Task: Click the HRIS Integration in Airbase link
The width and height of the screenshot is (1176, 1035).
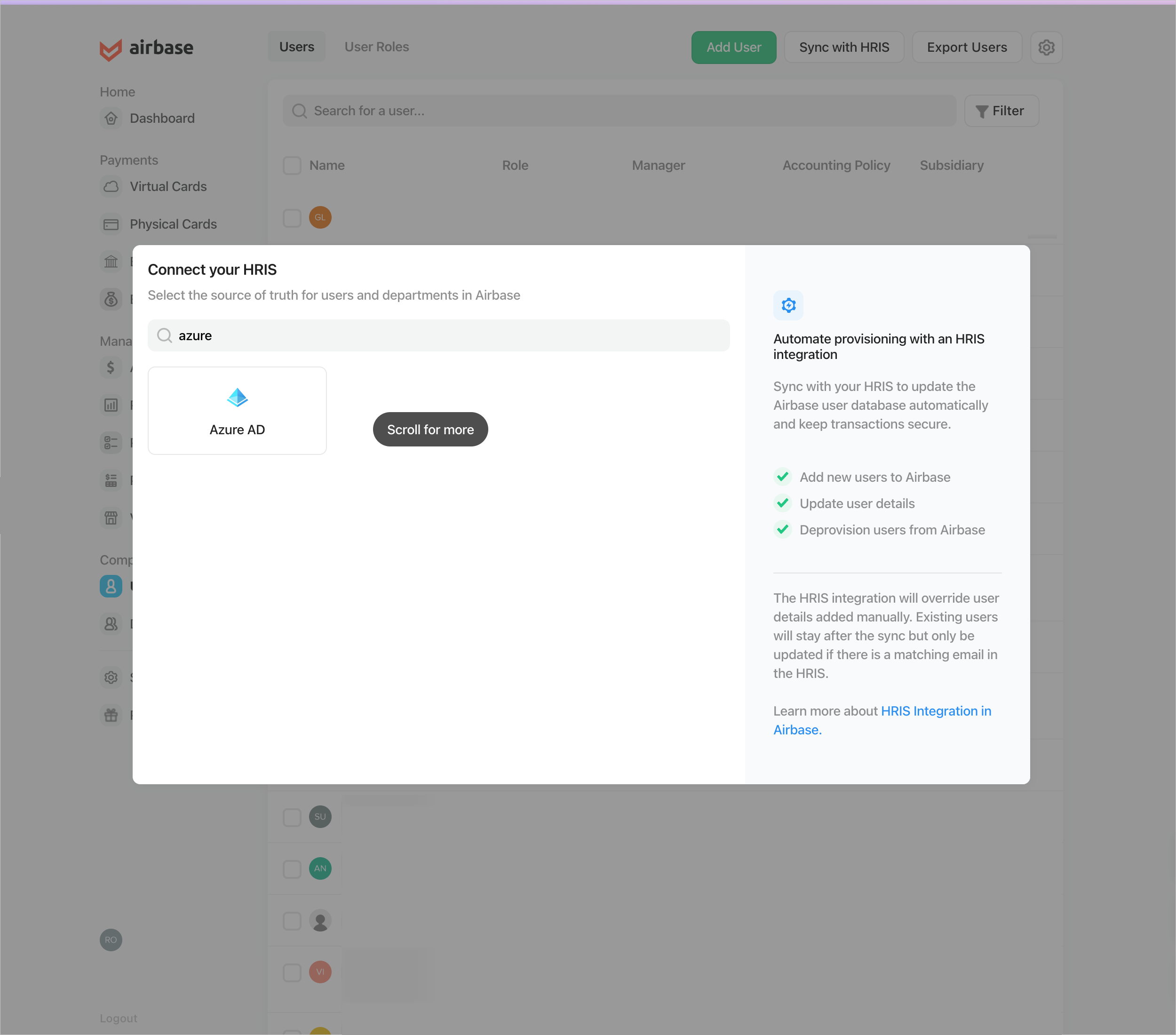Action: [x=882, y=719]
